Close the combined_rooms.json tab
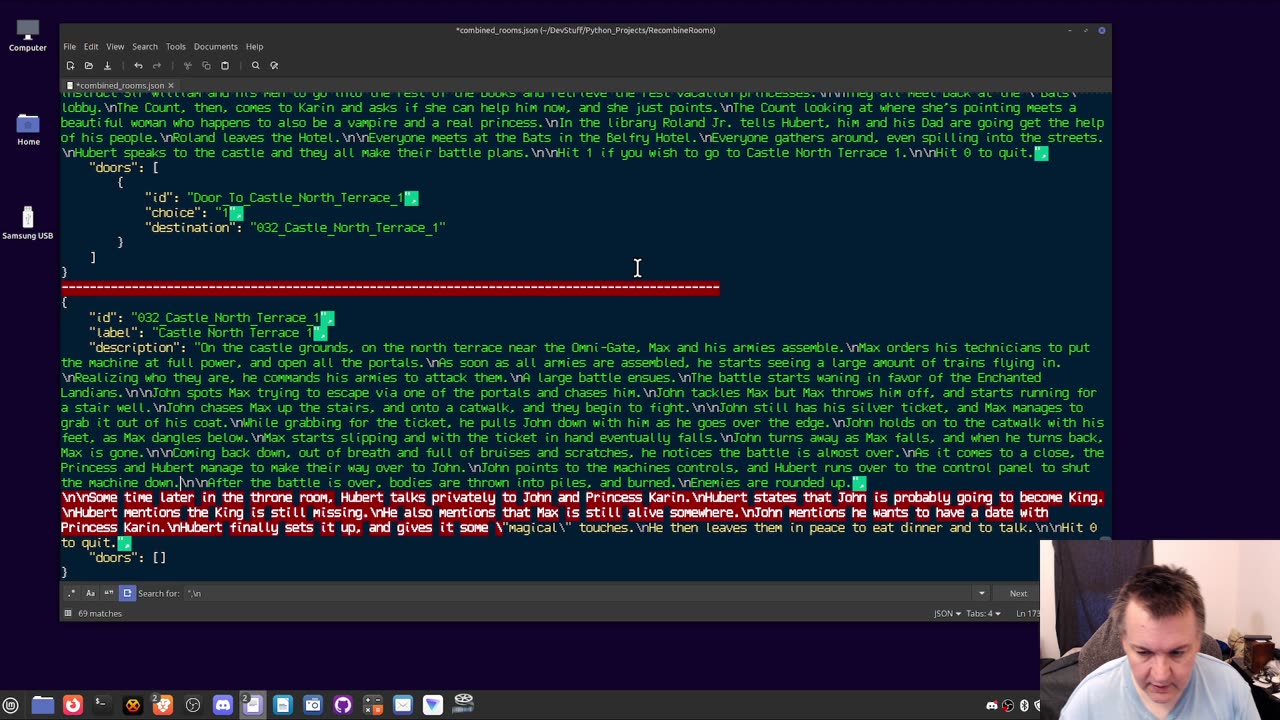 [171, 86]
